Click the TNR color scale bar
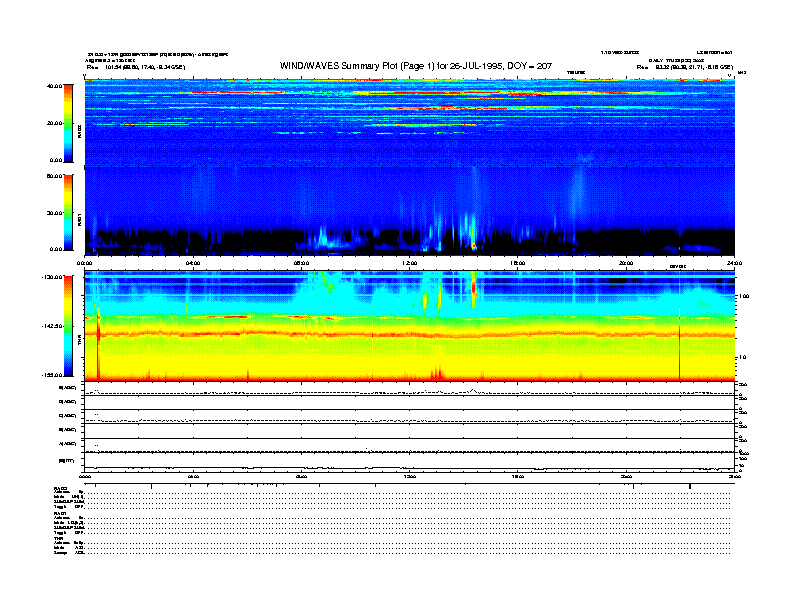The height and width of the screenshot is (612, 792). [x=68, y=326]
